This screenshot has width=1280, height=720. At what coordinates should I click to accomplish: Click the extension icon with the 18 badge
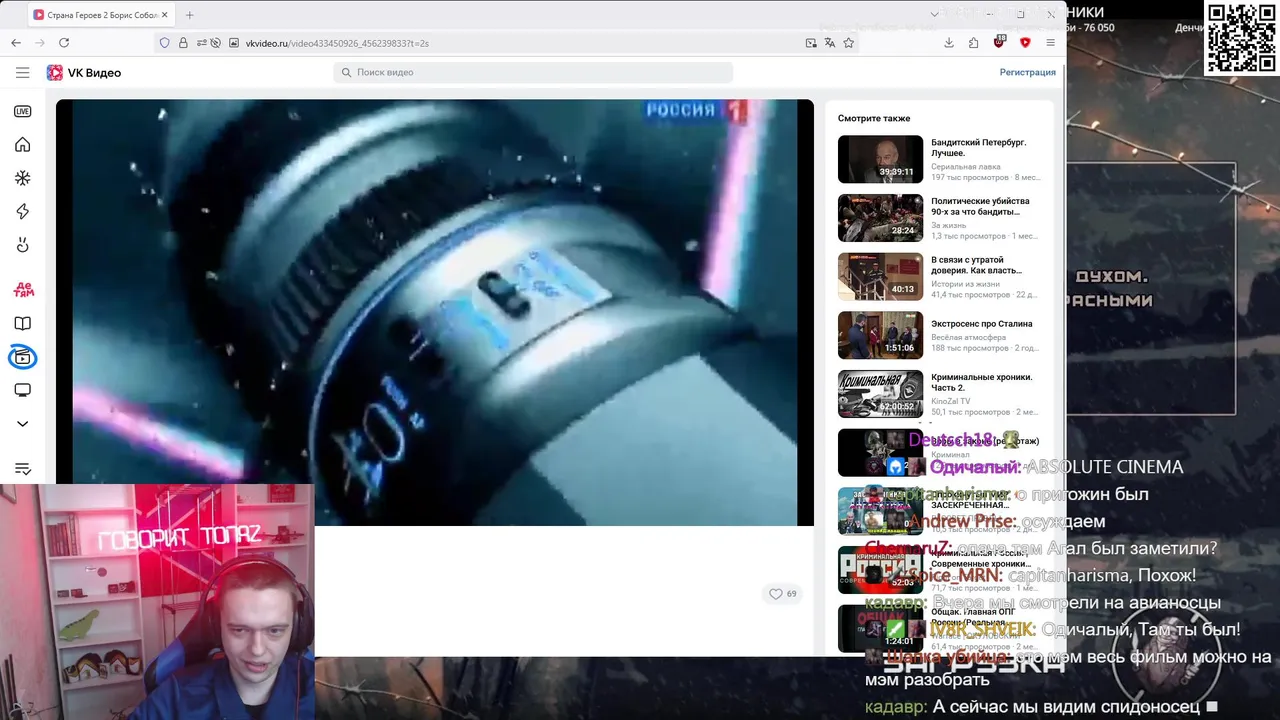point(999,42)
